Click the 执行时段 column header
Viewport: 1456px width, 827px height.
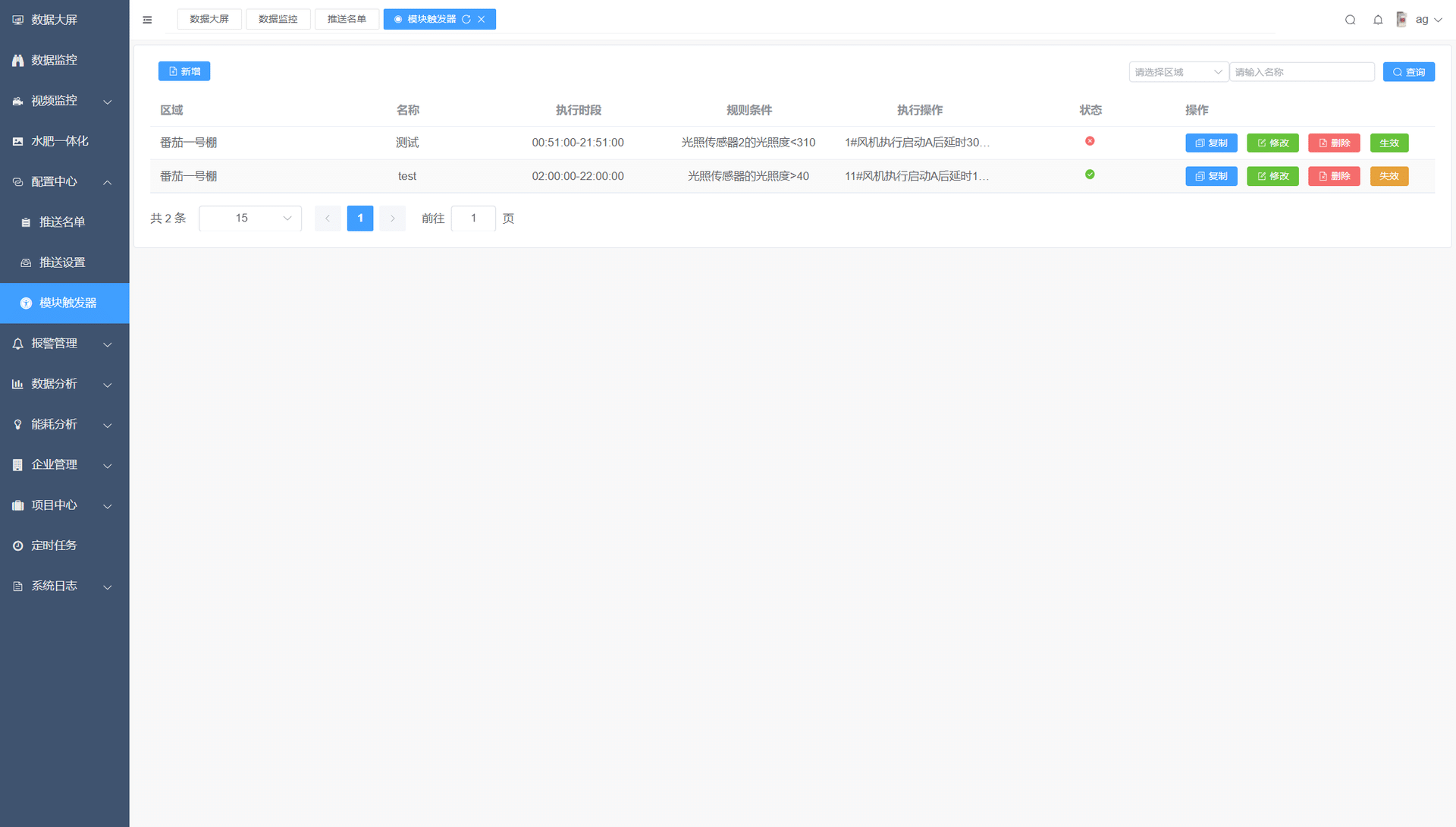(579, 110)
